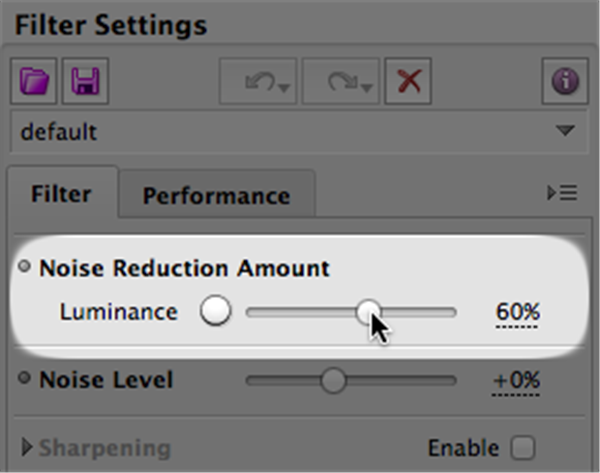This screenshot has height=473, width=600.
Task: Switch to the Performance tab
Action: (x=216, y=195)
